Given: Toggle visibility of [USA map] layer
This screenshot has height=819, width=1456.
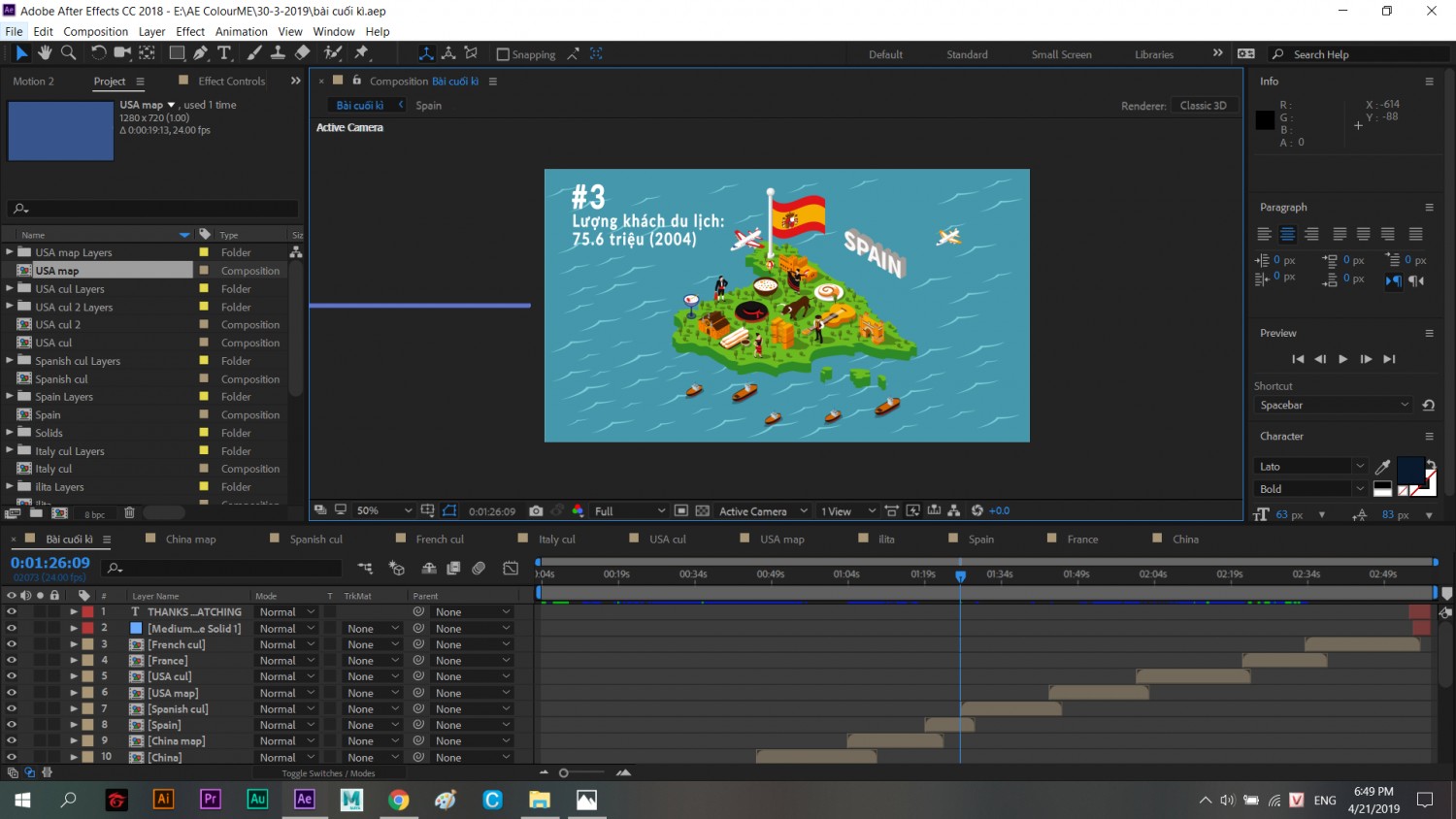Looking at the screenshot, I should coord(12,693).
